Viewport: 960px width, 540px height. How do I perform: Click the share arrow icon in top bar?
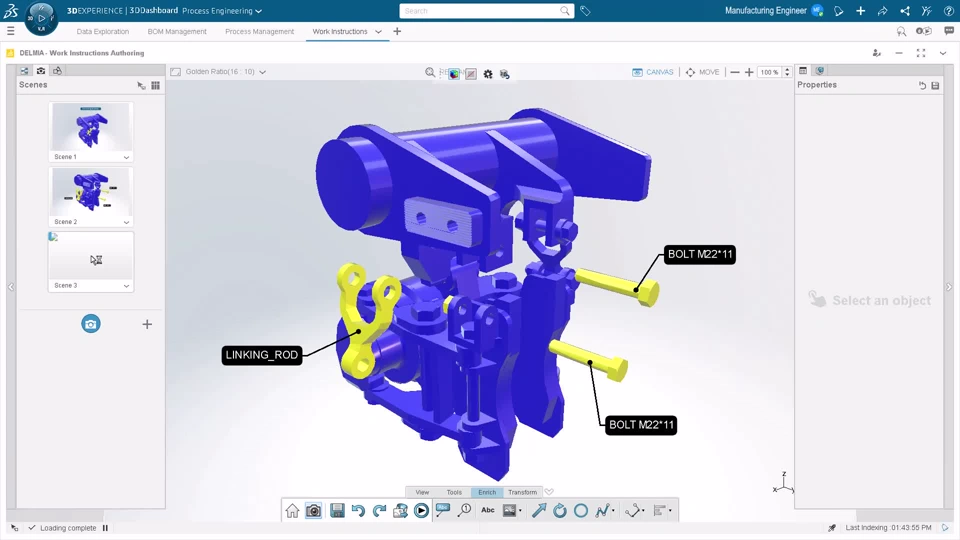click(x=882, y=11)
